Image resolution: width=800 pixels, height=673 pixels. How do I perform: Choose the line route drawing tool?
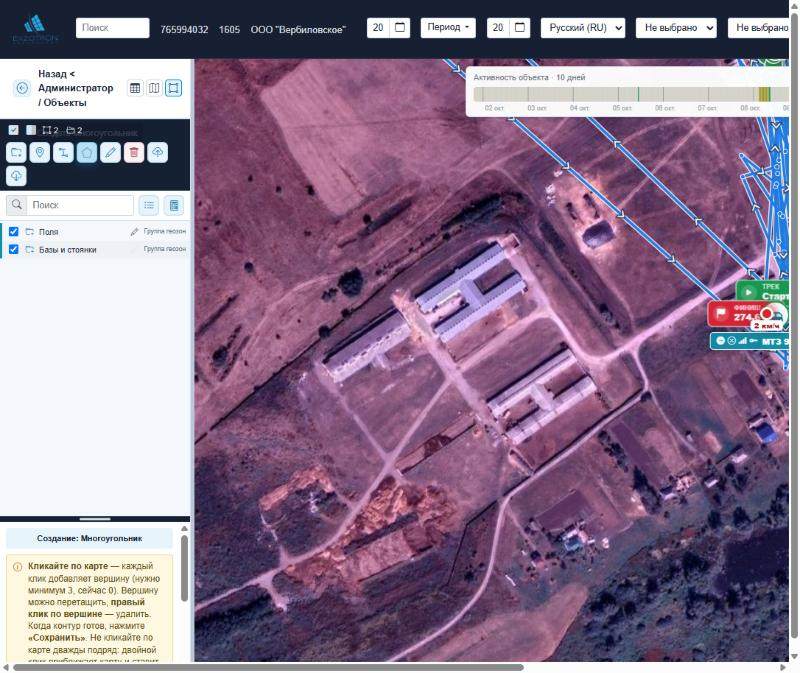(x=63, y=153)
